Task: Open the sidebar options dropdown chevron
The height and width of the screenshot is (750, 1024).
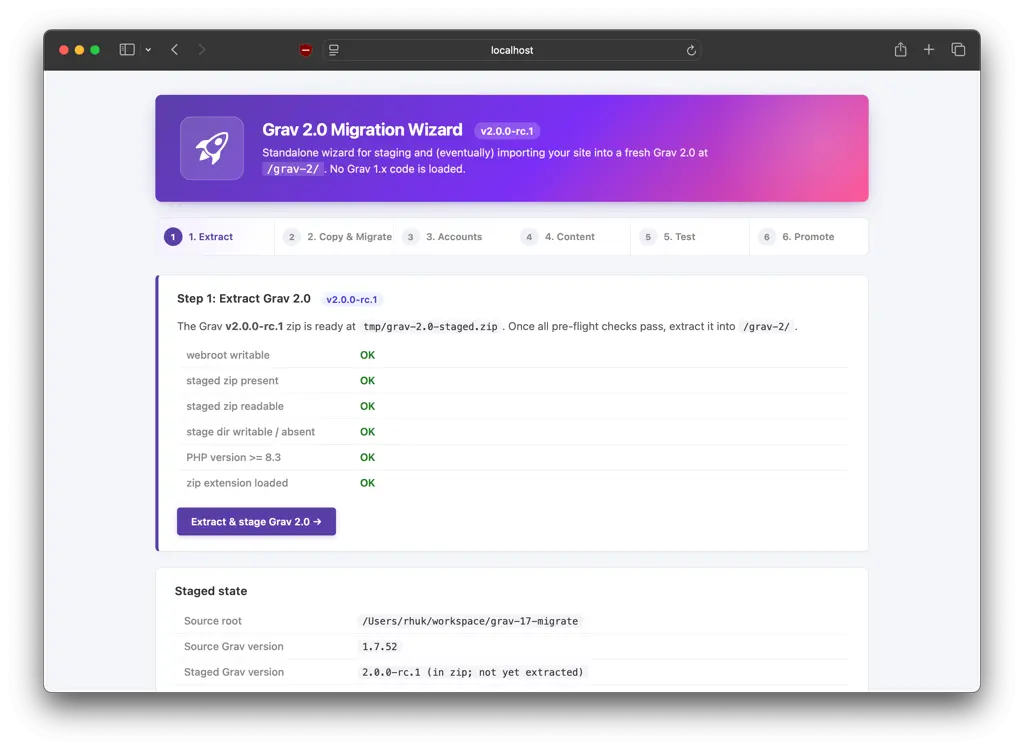Action: 148,50
